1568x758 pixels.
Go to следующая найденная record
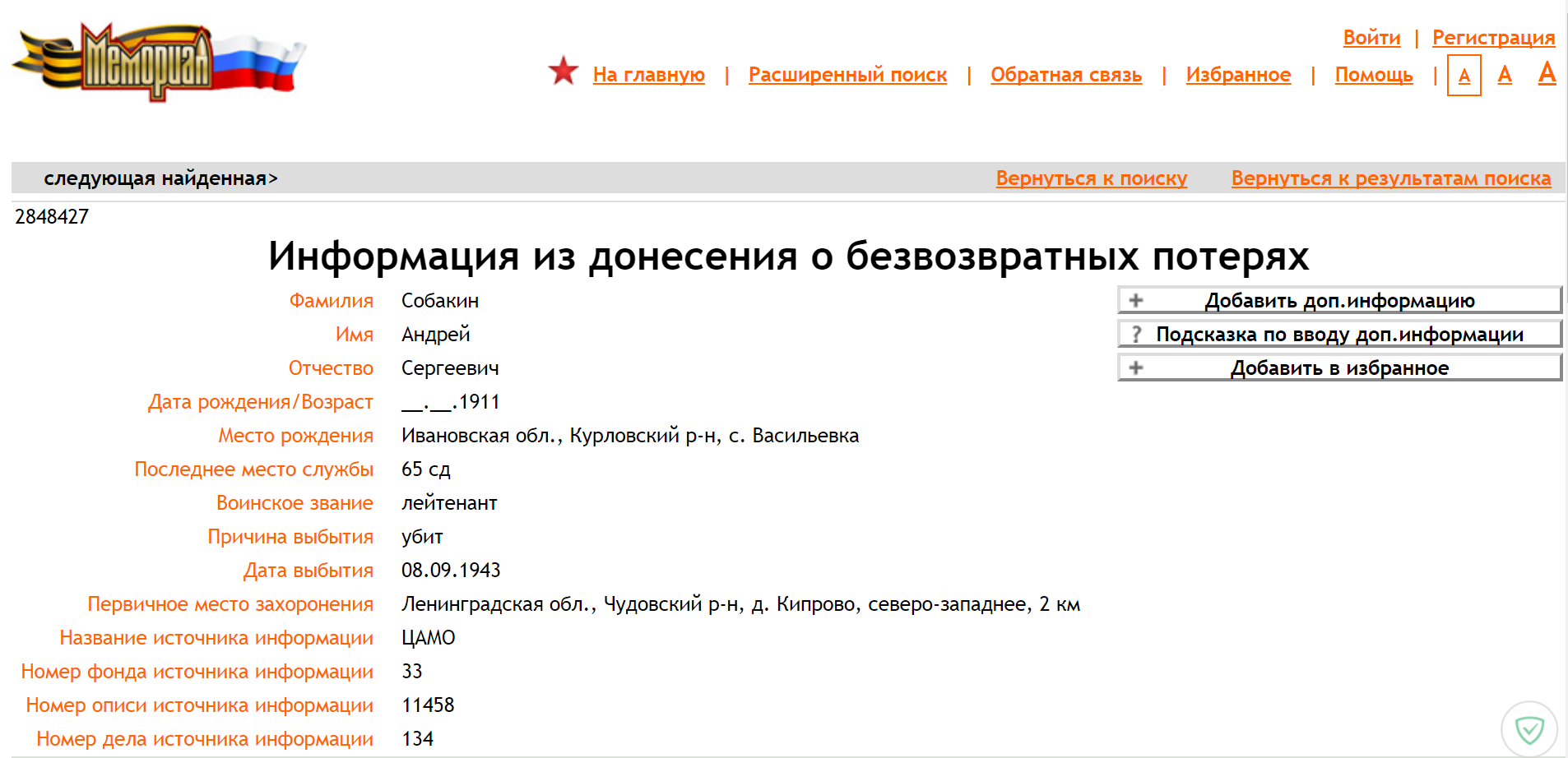click(x=160, y=178)
